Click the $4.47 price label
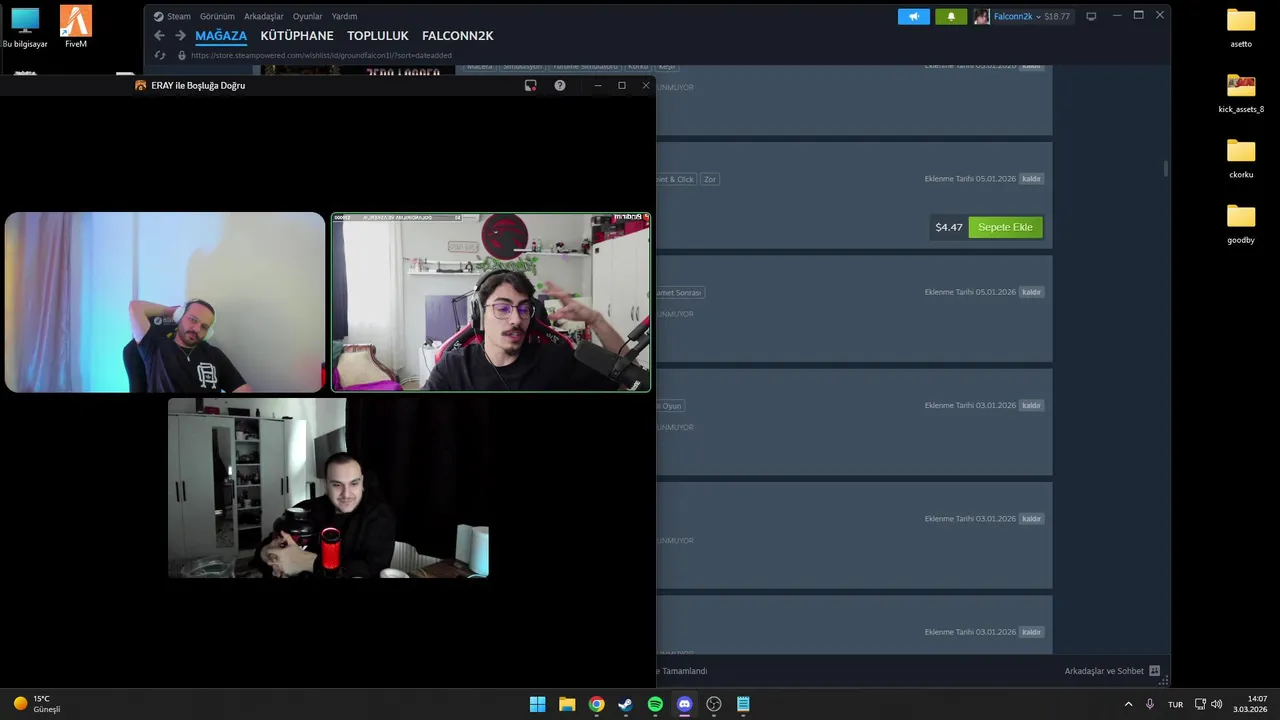The image size is (1280, 720). (x=949, y=227)
